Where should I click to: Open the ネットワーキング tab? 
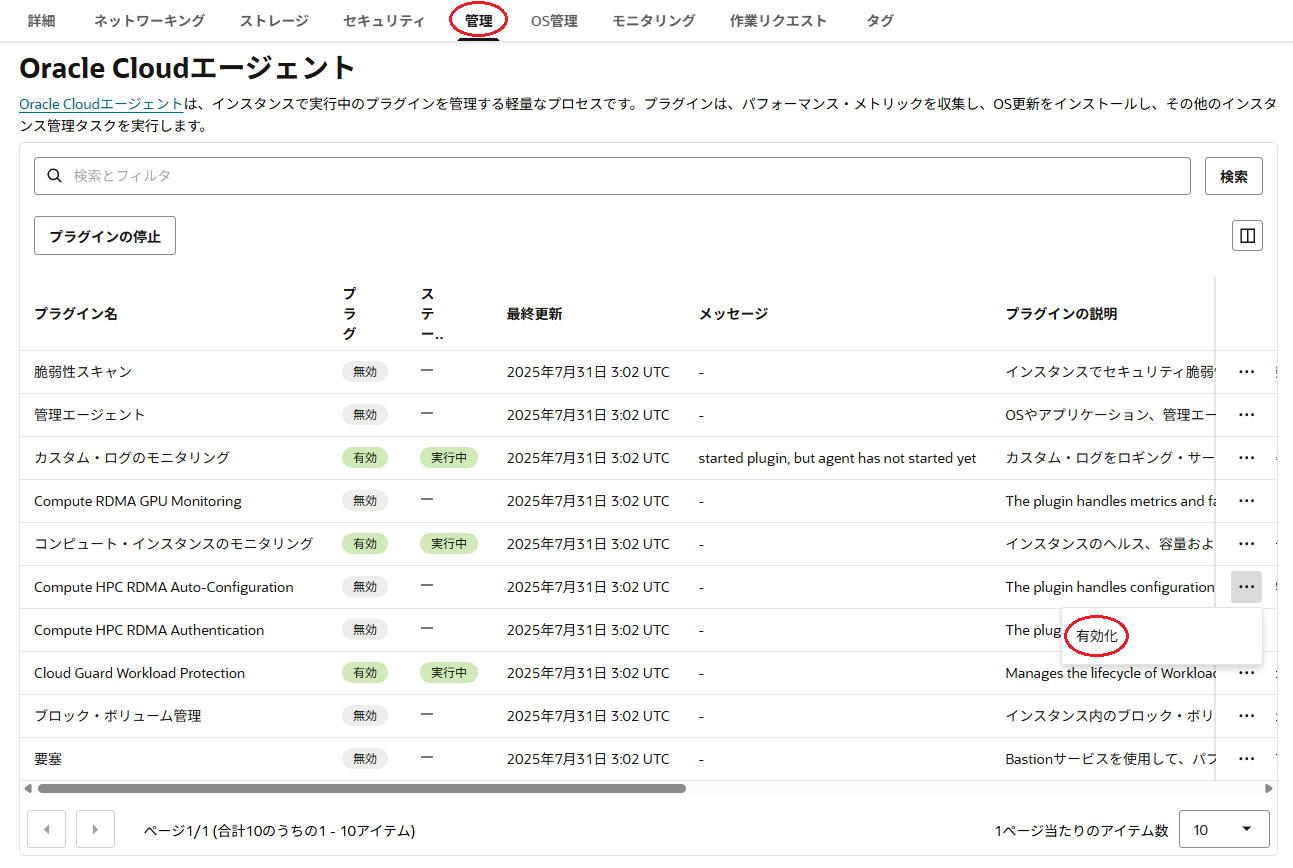pos(149,21)
